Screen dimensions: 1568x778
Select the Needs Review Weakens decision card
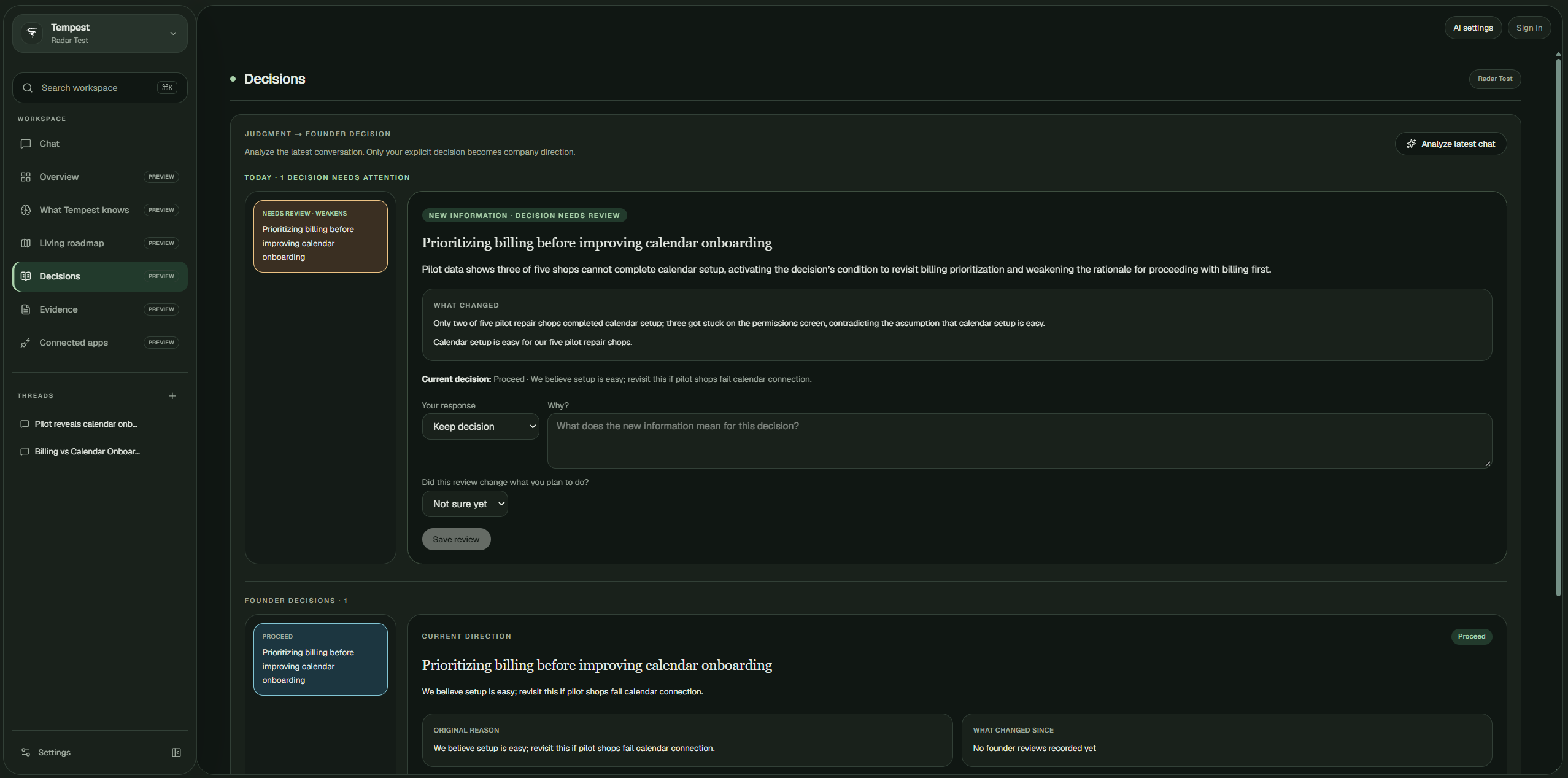pyautogui.click(x=320, y=236)
